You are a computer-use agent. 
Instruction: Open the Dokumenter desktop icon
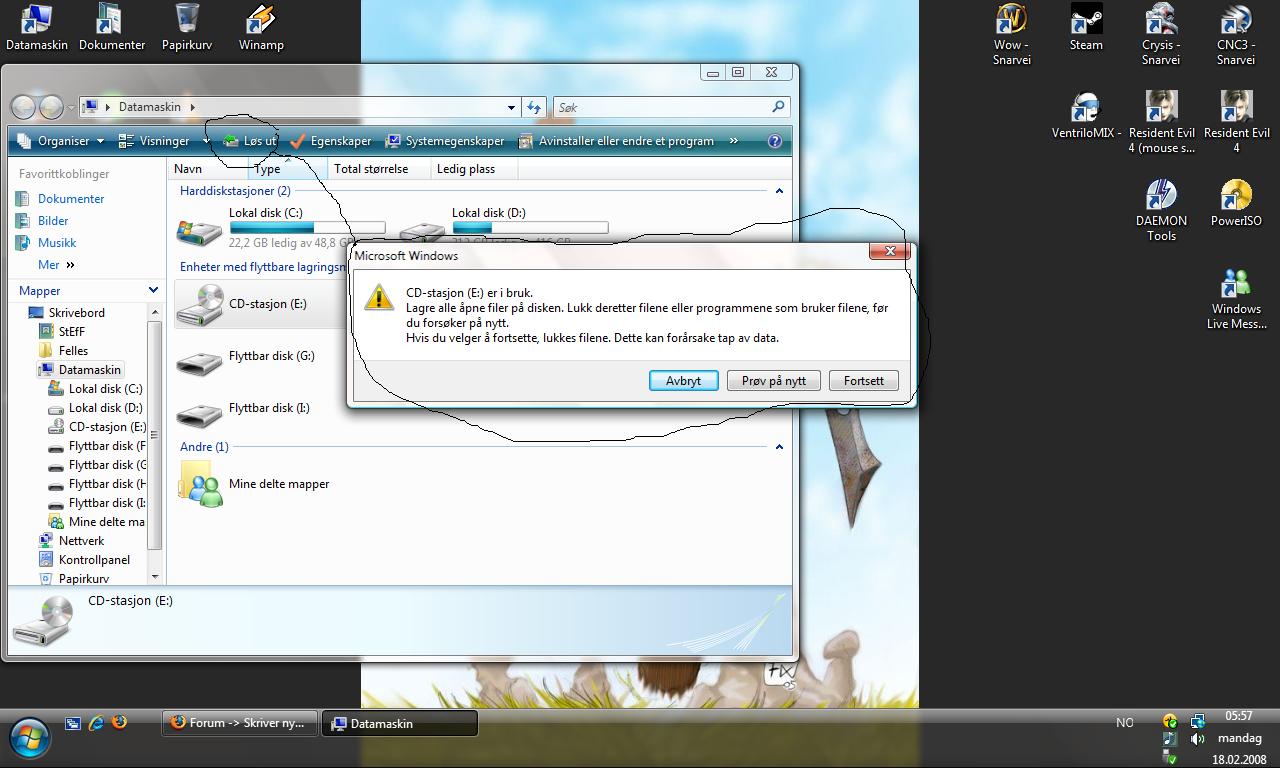click(x=112, y=27)
